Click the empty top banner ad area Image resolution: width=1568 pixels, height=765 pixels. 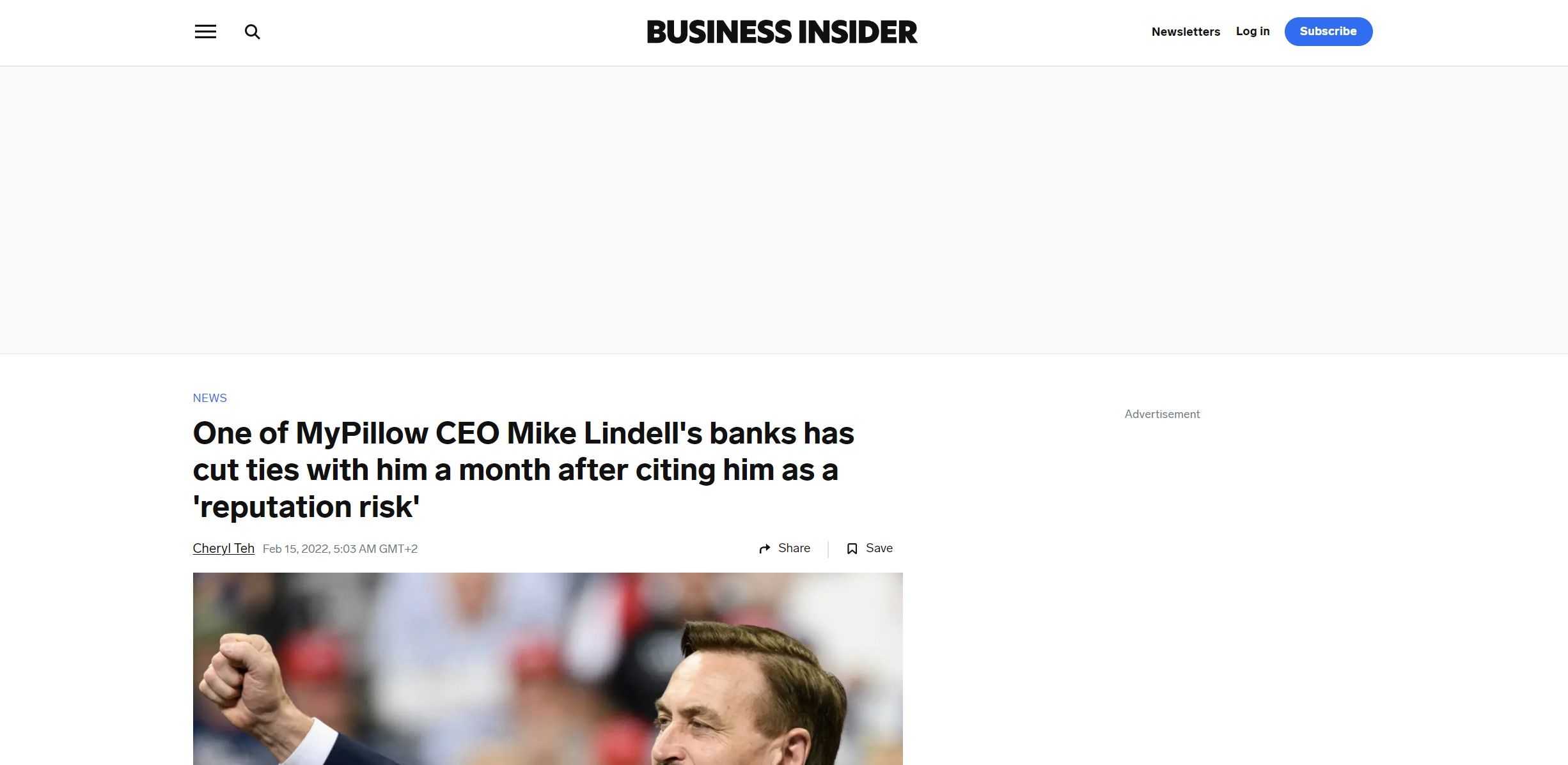783,210
